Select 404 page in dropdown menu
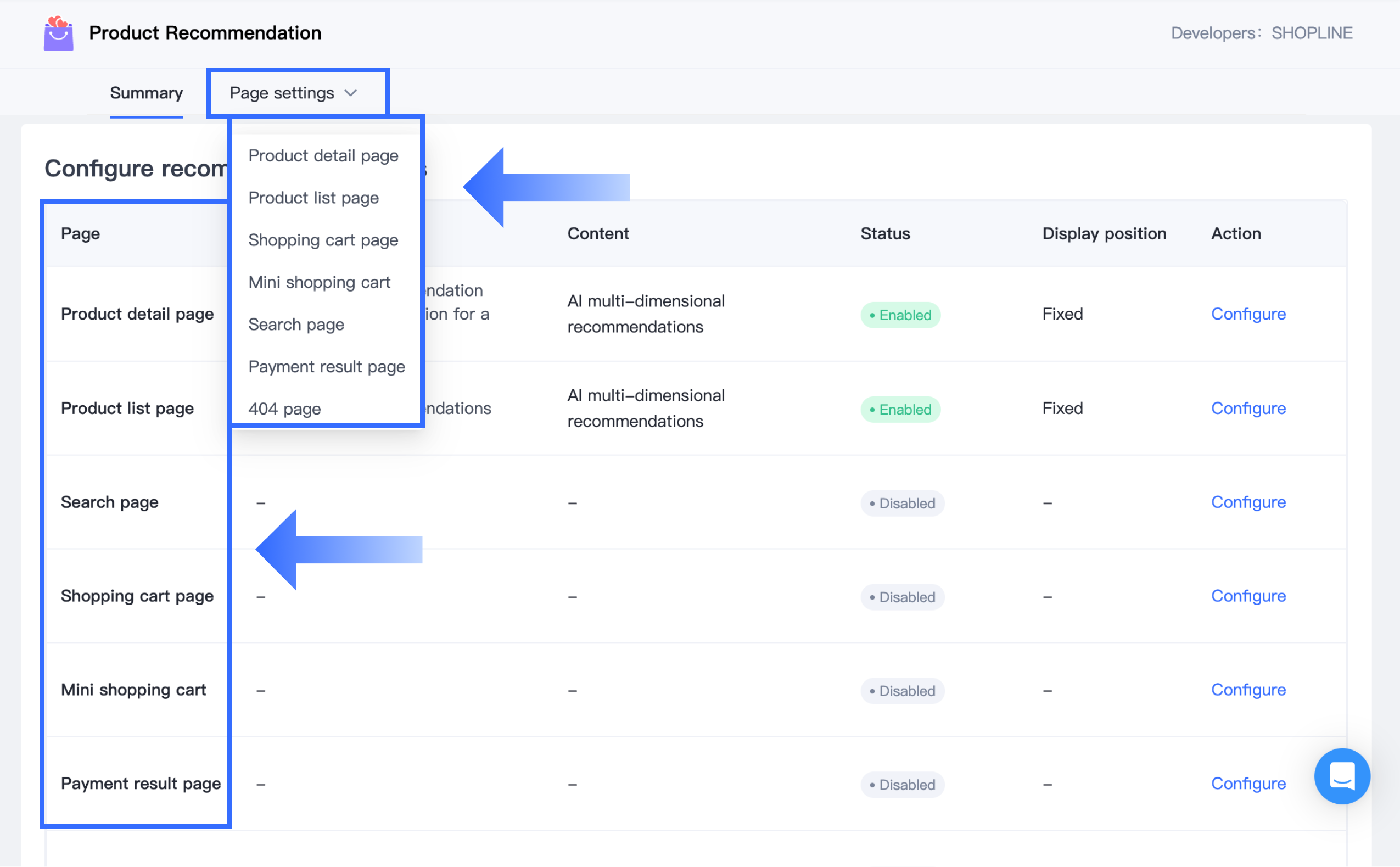The width and height of the screenshot is (1400, 867). [284, 409]
